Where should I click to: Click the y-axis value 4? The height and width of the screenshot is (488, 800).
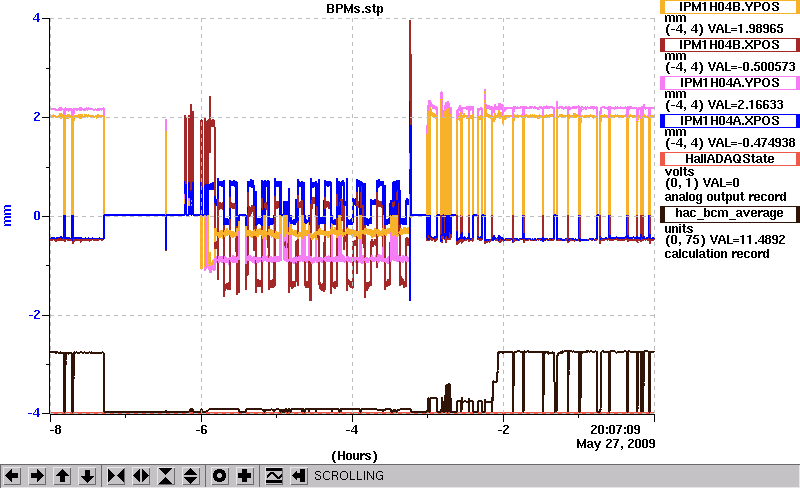[x=36, y=18]
